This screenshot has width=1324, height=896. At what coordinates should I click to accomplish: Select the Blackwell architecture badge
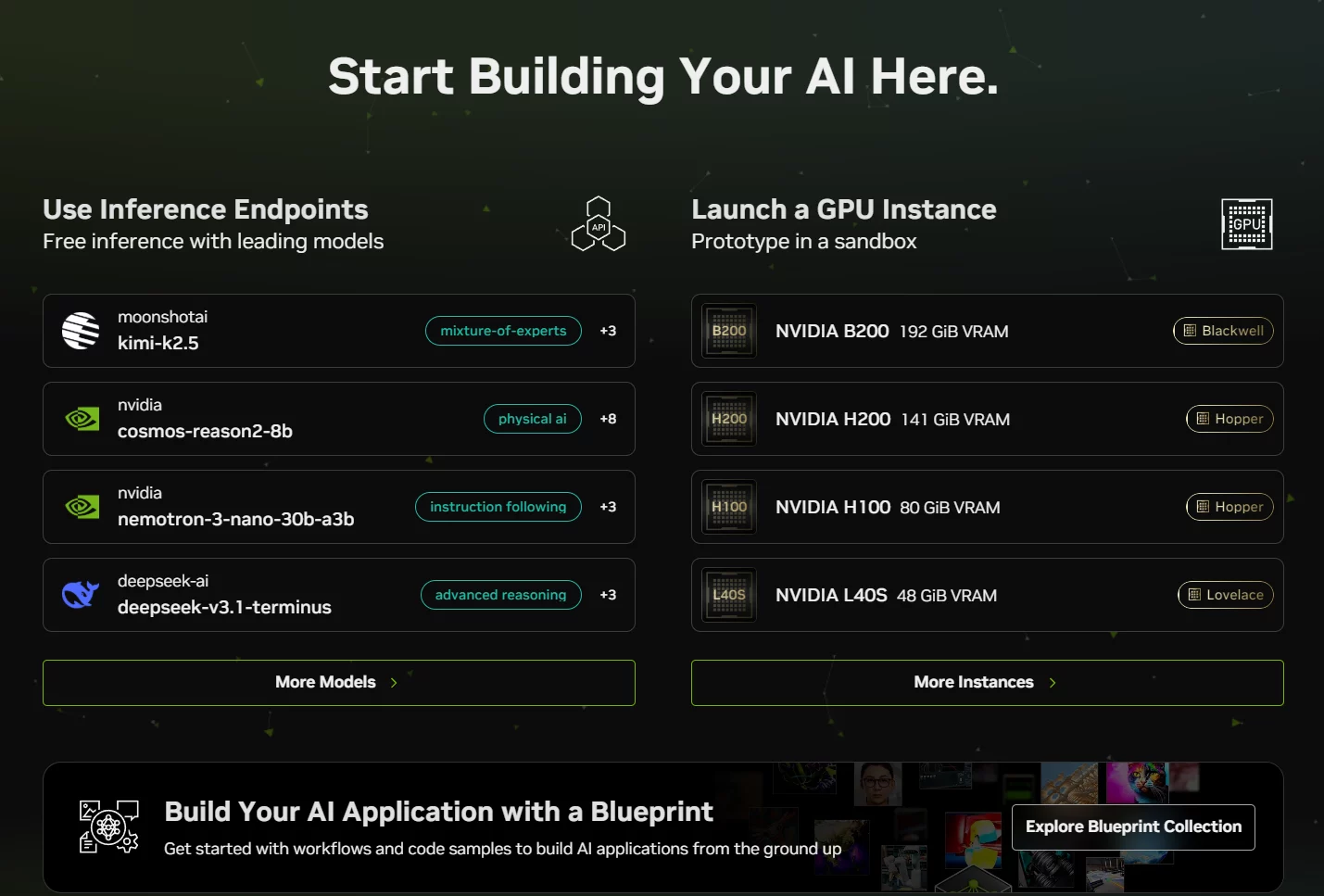point(1223,331)
